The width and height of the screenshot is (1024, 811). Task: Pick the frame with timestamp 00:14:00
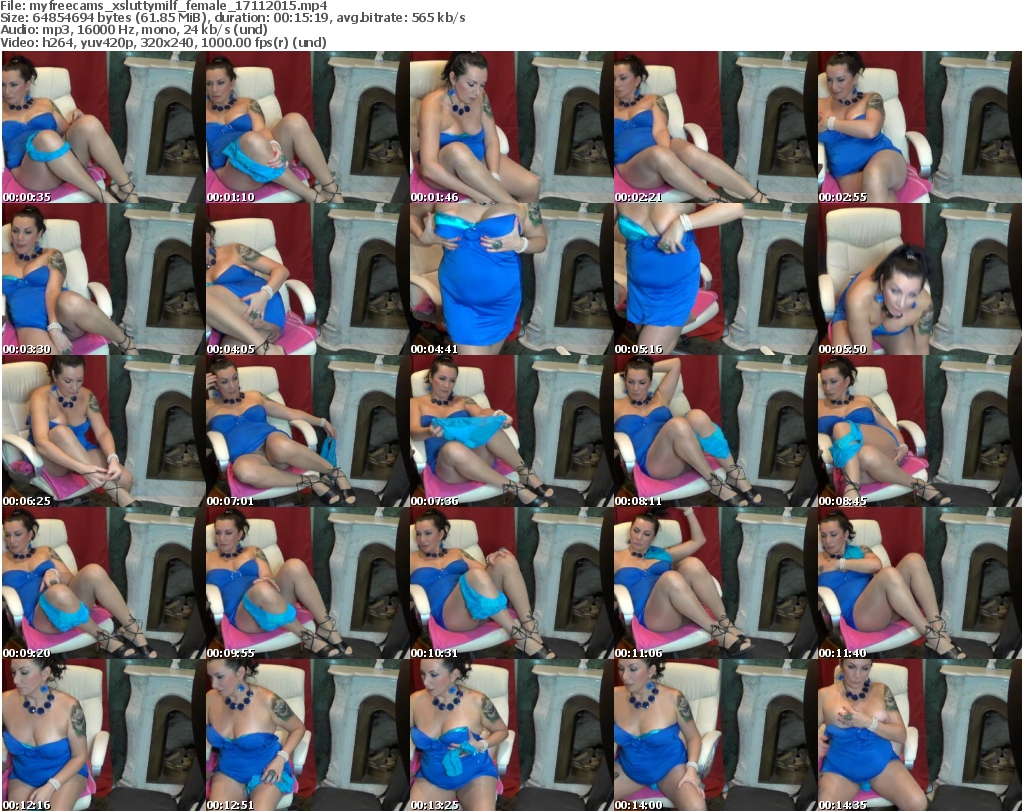715,735
